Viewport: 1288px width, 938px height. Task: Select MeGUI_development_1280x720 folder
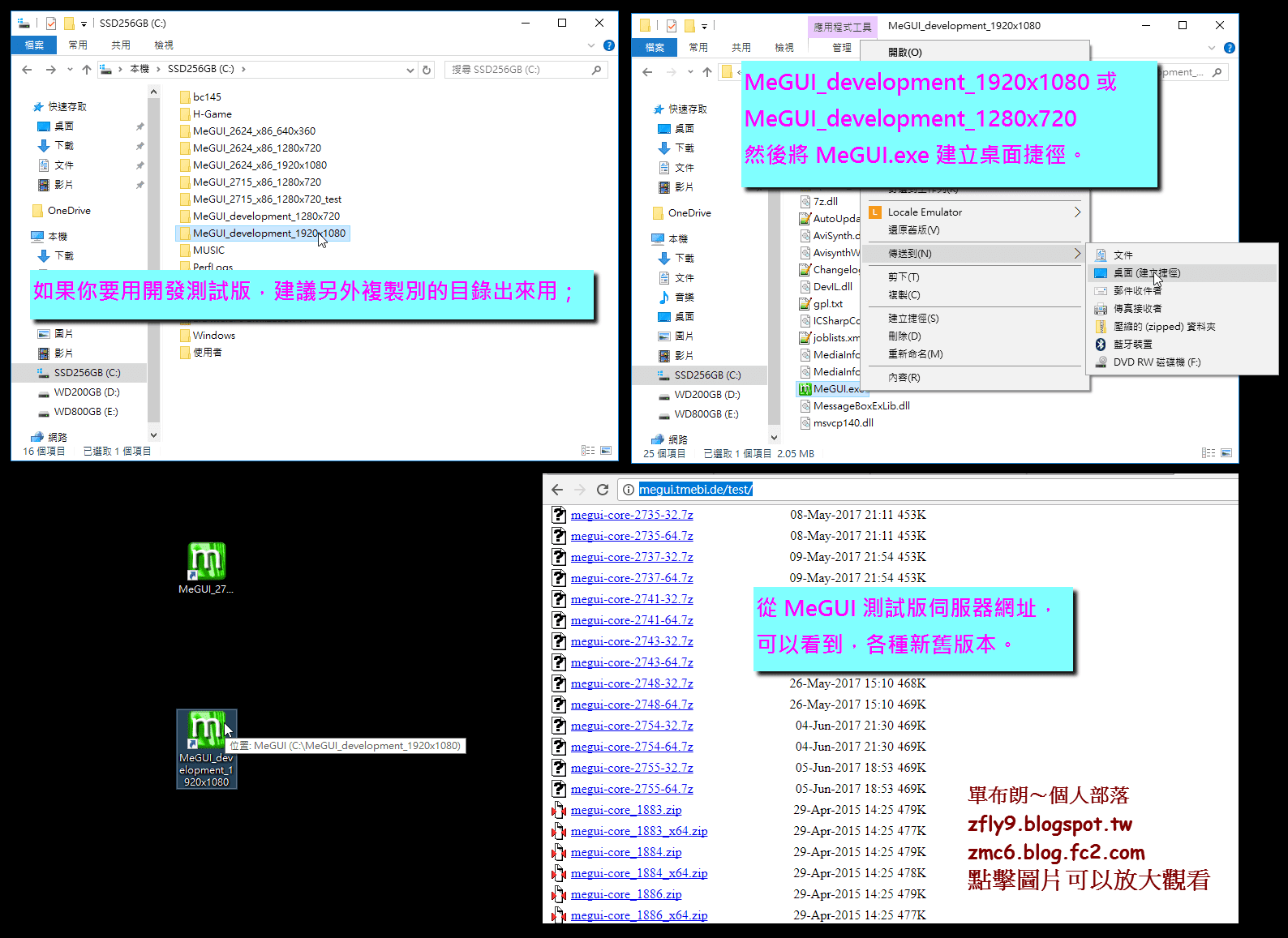pyautogui.click(x=266, y=216)
